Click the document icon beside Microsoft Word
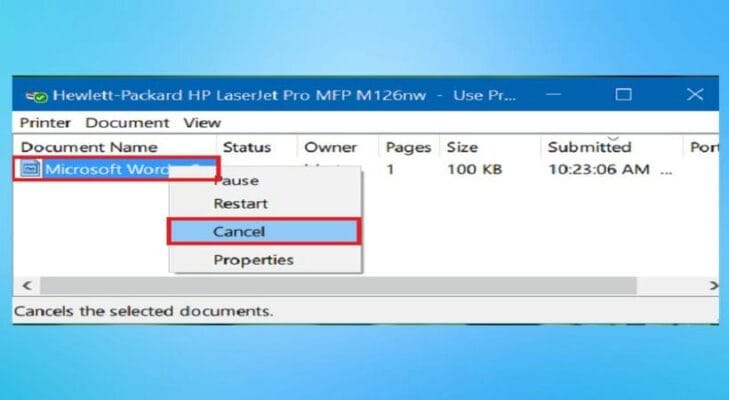Viewport: 729px width, 400px height. (31, 169)
